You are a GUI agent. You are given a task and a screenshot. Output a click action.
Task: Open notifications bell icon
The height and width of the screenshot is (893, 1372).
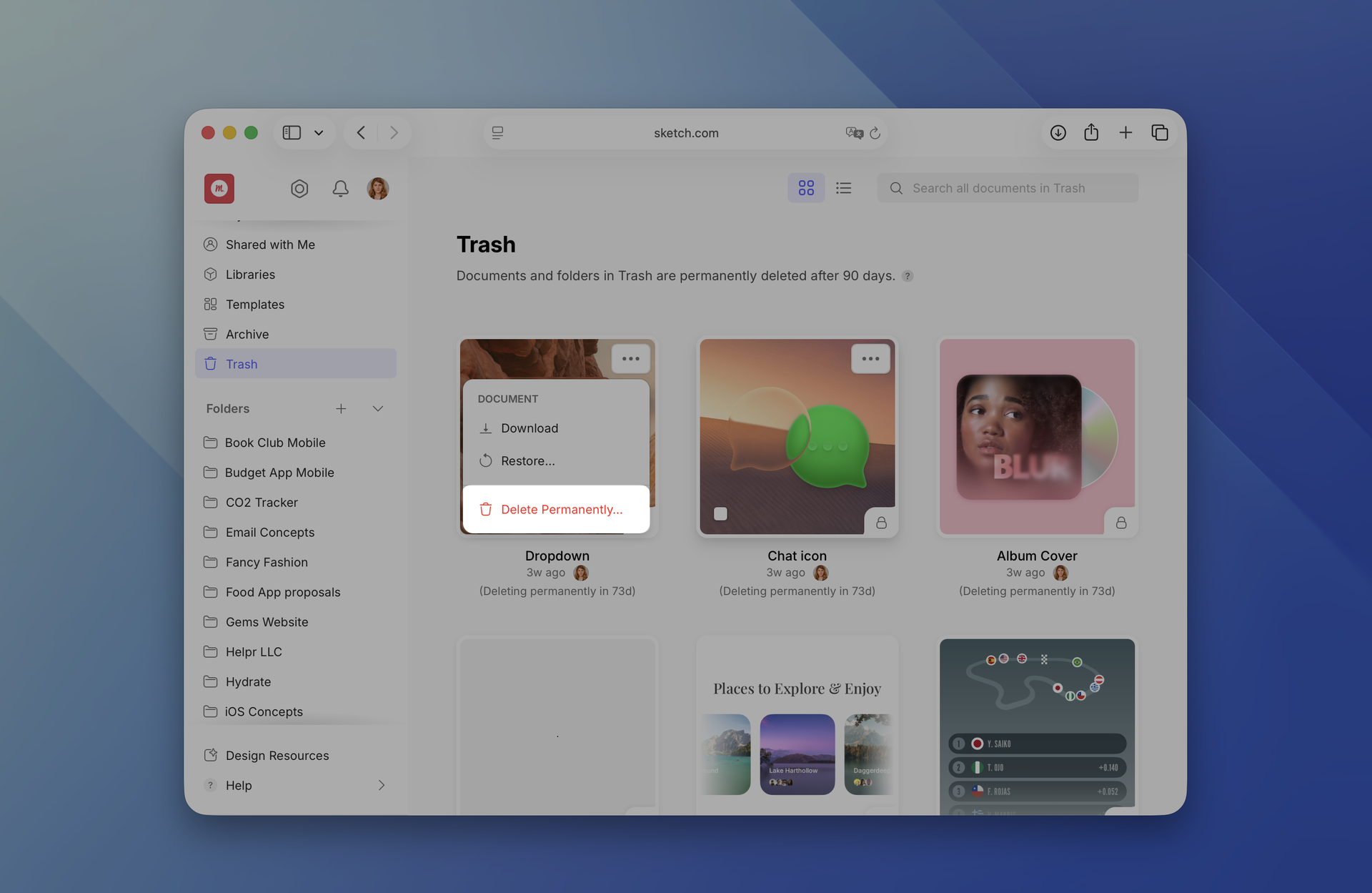341,189
